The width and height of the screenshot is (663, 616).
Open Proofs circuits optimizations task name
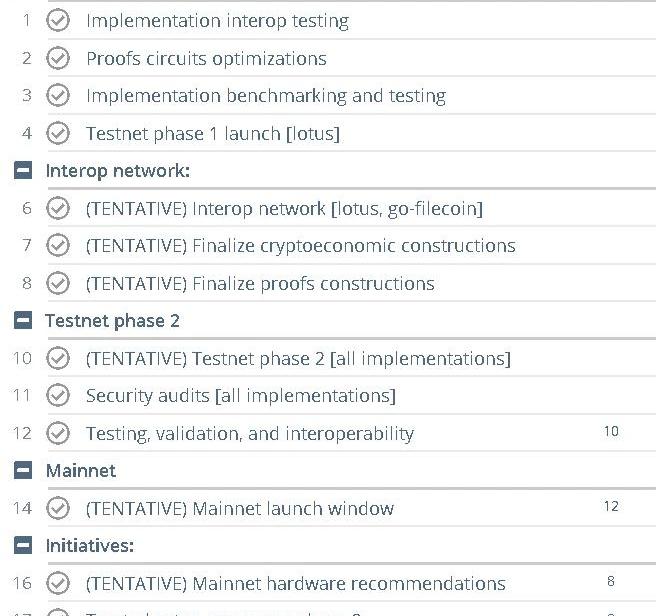[x=206, y=59]
